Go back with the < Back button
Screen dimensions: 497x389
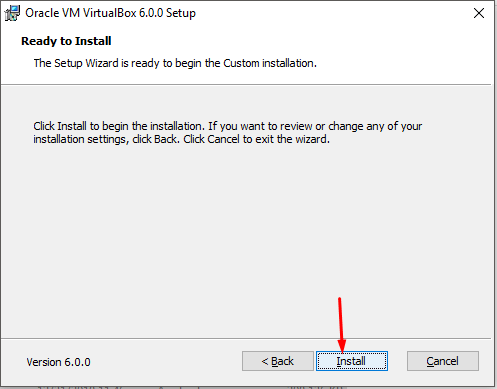[x=278, y=361]
